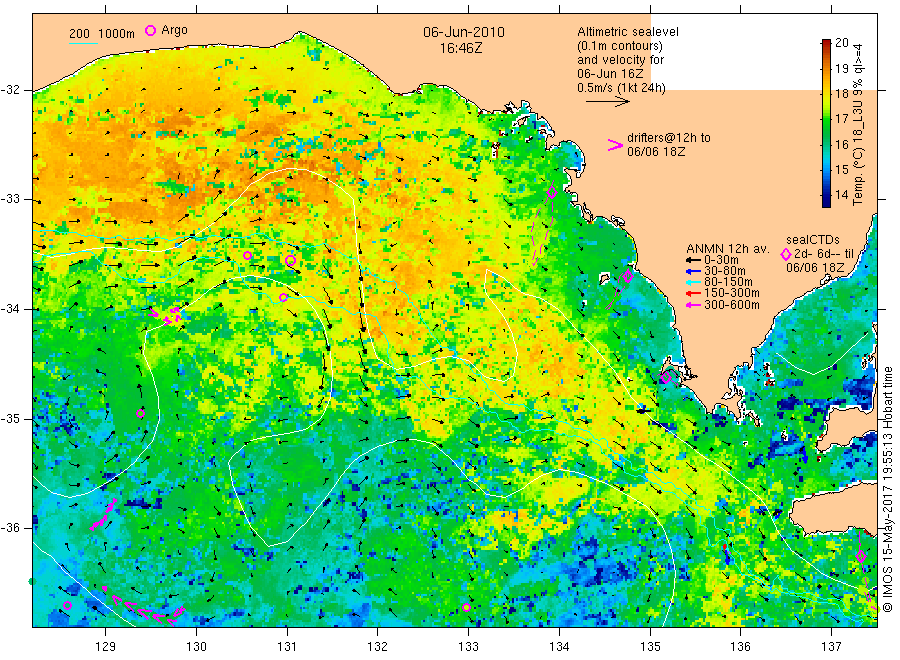Click longitude axis label 131
This screenshot has width=900, height=660.
click(287, 647)
